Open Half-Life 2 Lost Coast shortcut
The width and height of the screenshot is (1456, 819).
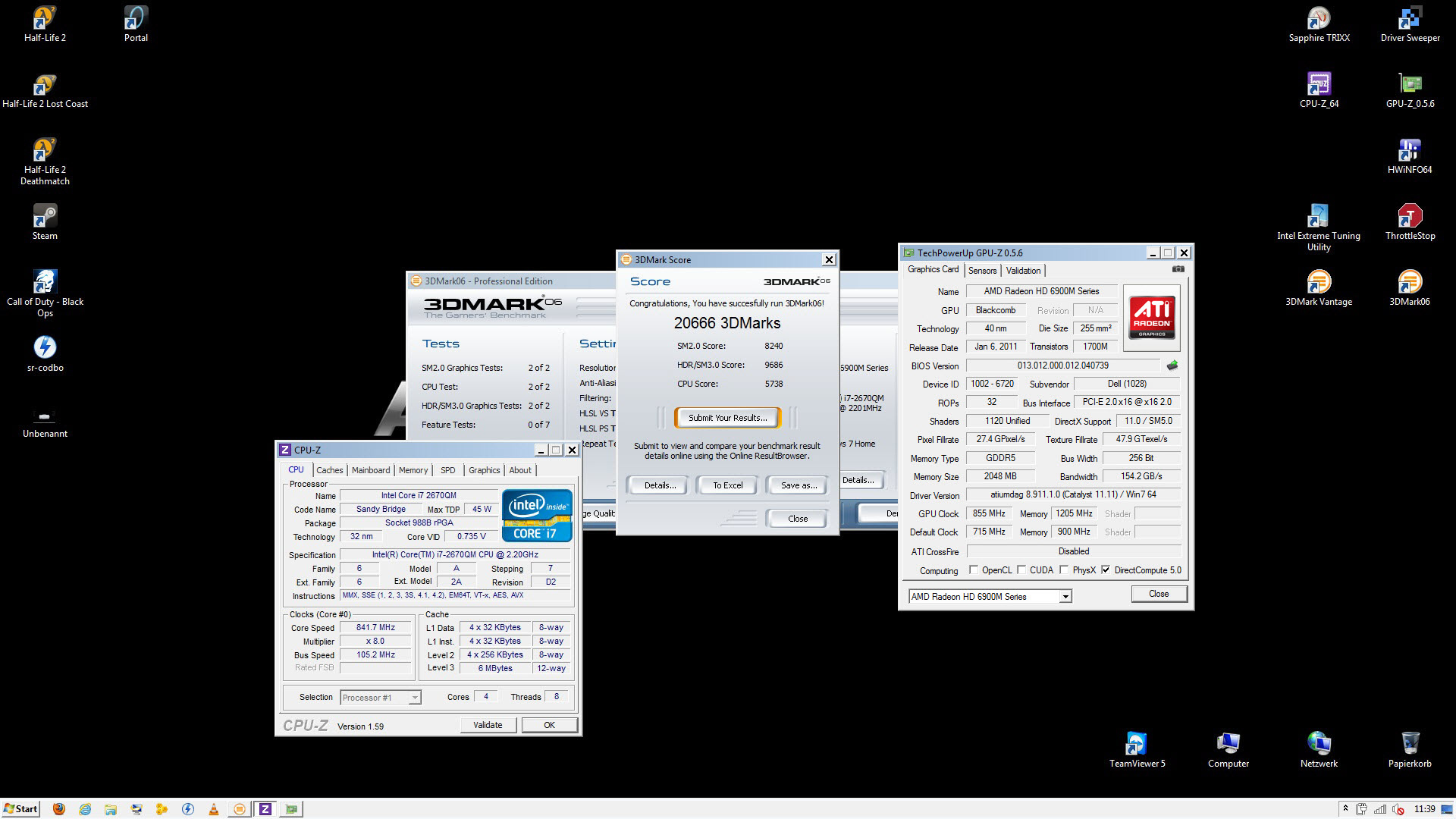[45, 90]
